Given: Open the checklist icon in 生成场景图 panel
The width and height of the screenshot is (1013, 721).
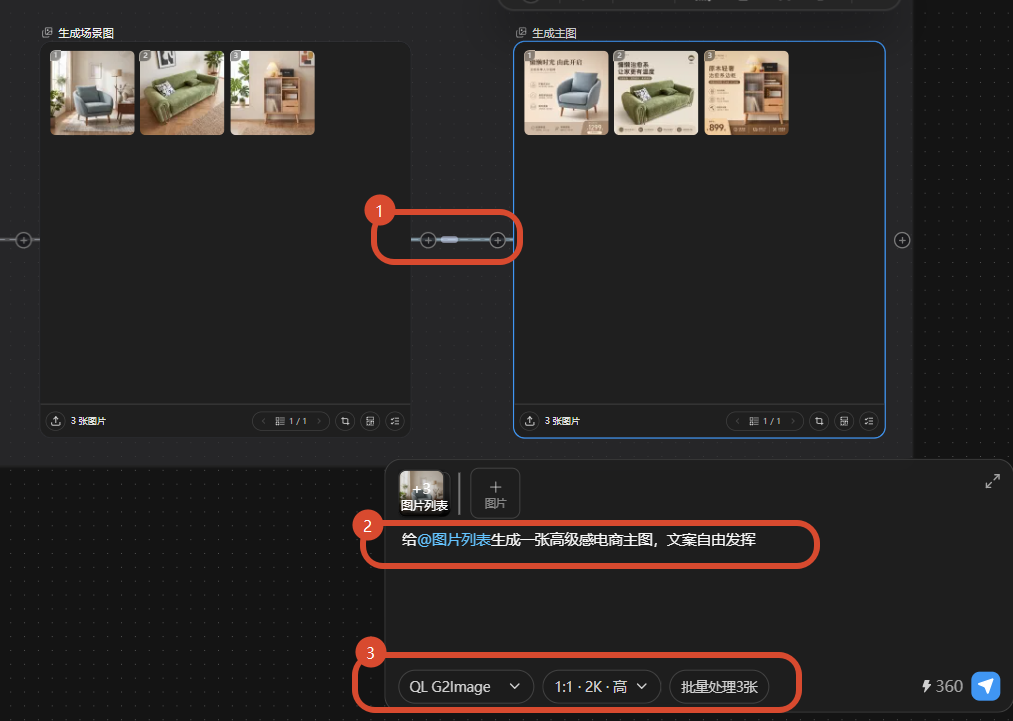Looking at the screenshot, I should [x=395, y=421].
